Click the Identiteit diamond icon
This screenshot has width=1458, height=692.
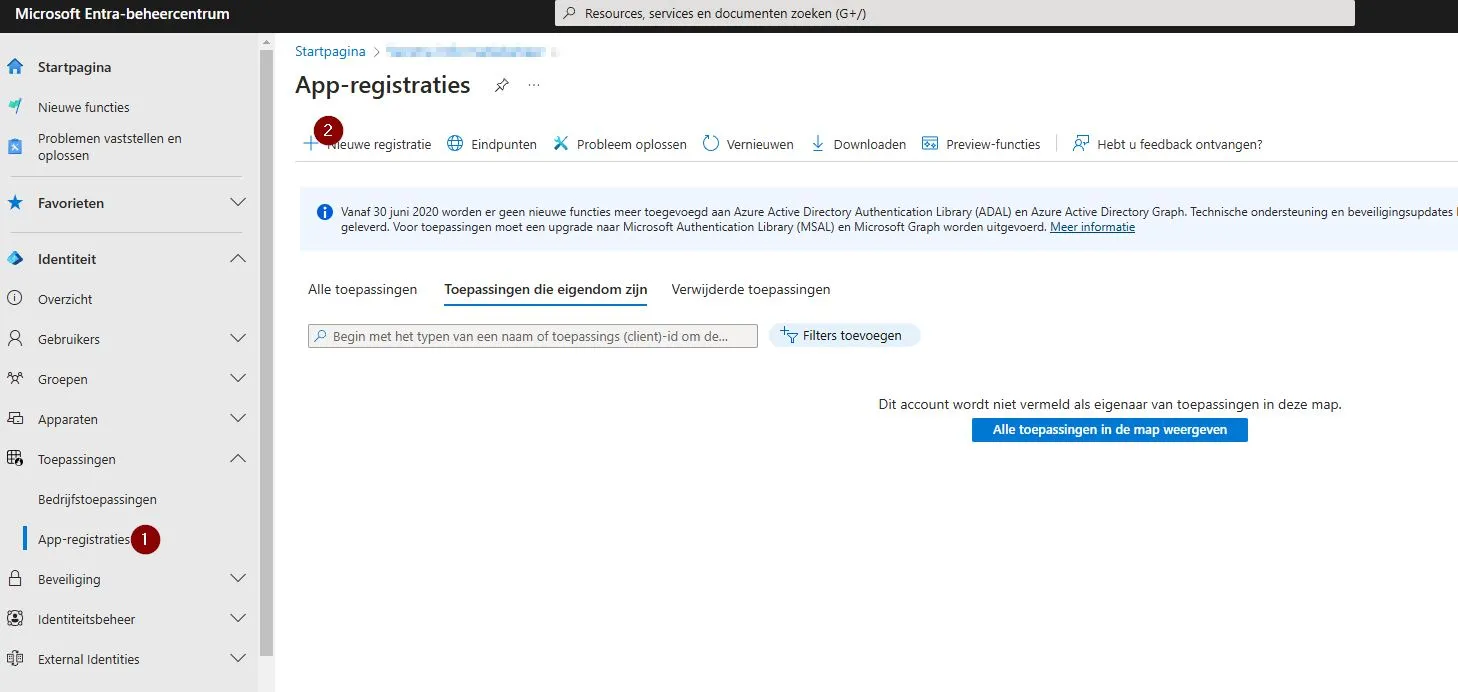[15, 259]
